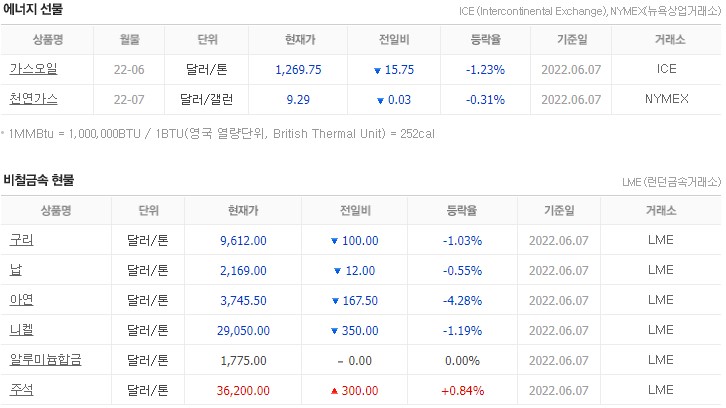Open the 니켈 metal link
This screenshot has width=726, height=408.
21,330
